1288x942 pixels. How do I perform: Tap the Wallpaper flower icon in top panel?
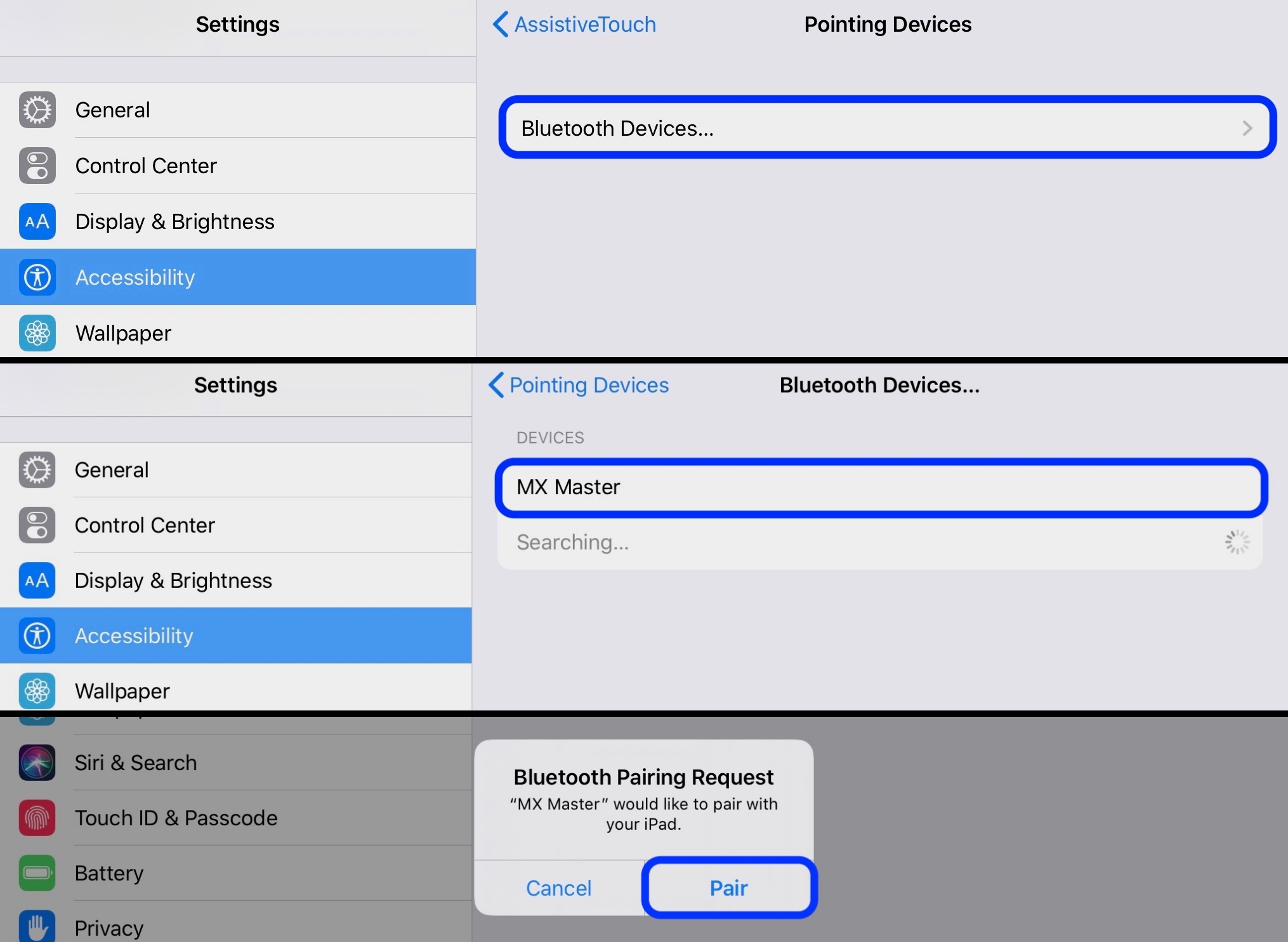pos(37,333)
